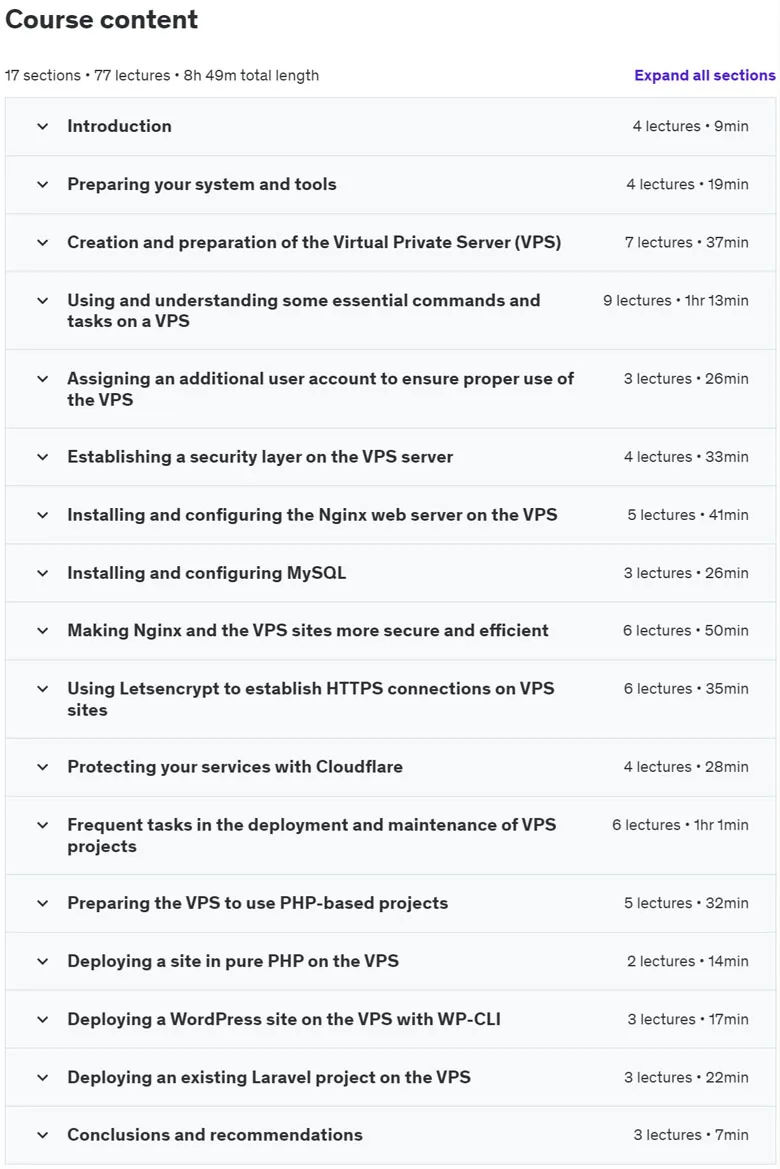The height and width of the screenshot is (1169, 780).
Task: Expand Deploying a site in pure PHP chevron
Action: (x=43, y=962)
